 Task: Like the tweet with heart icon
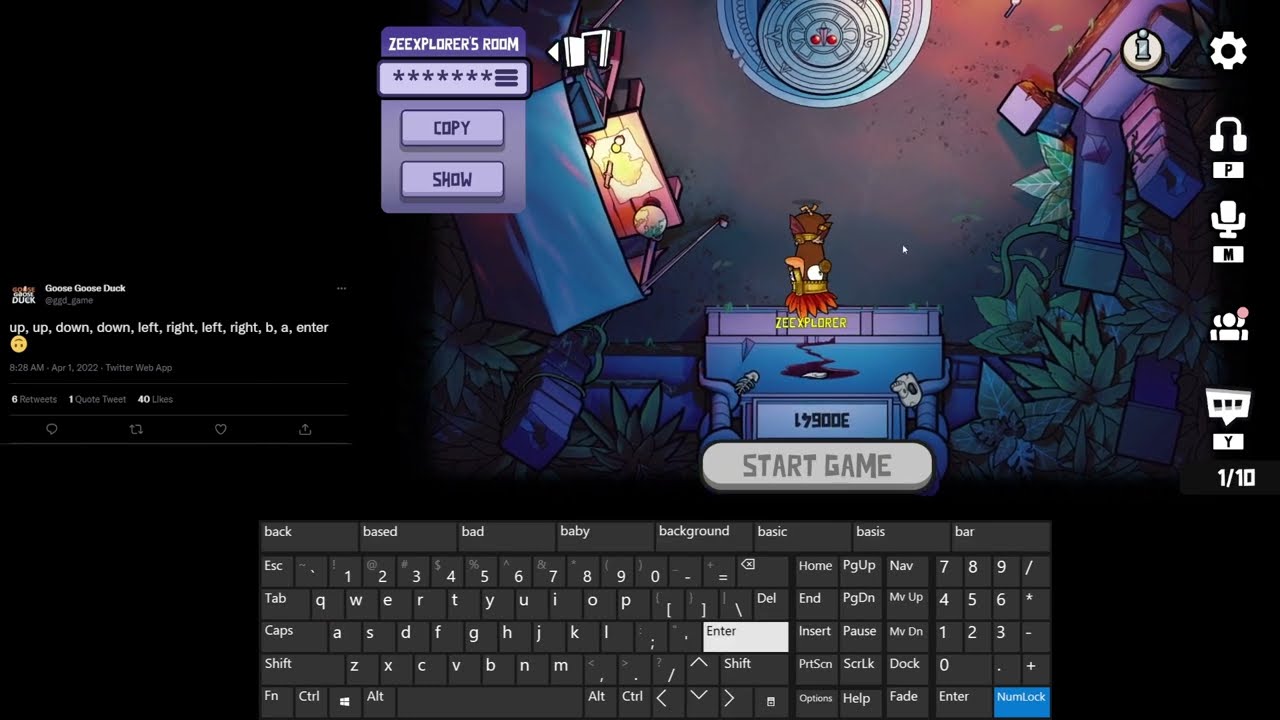pyautogui.click(x=221, y=429)
